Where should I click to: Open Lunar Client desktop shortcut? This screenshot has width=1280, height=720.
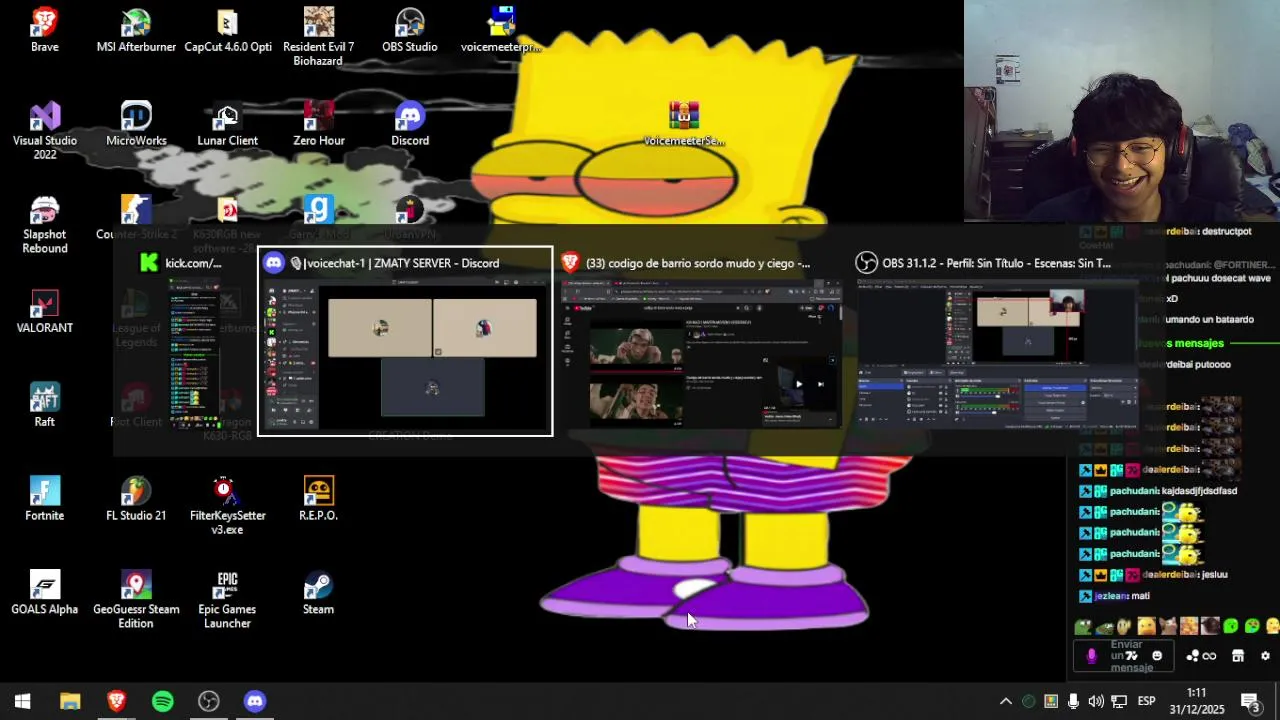click(x=227, y=124)
